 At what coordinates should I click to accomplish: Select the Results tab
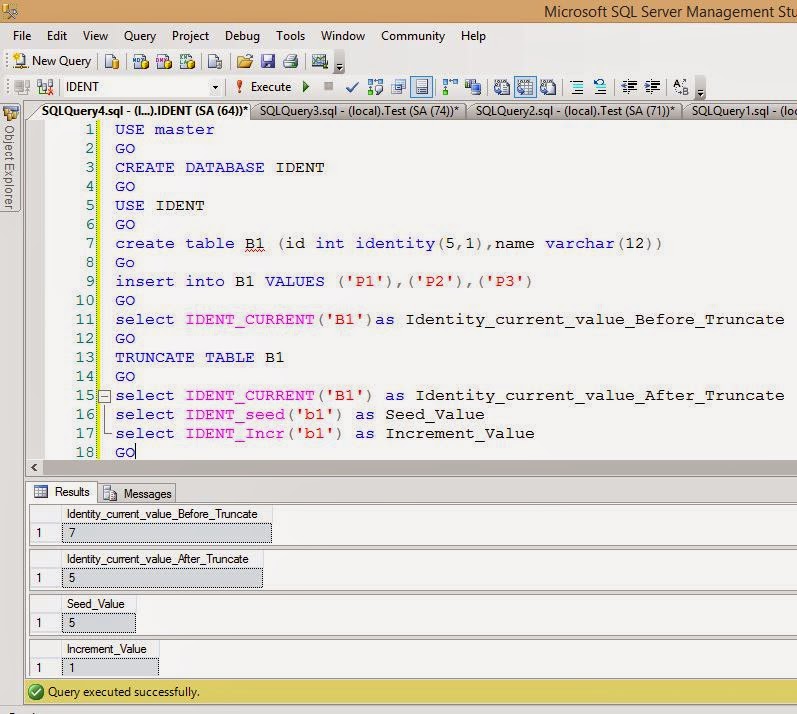62,492
